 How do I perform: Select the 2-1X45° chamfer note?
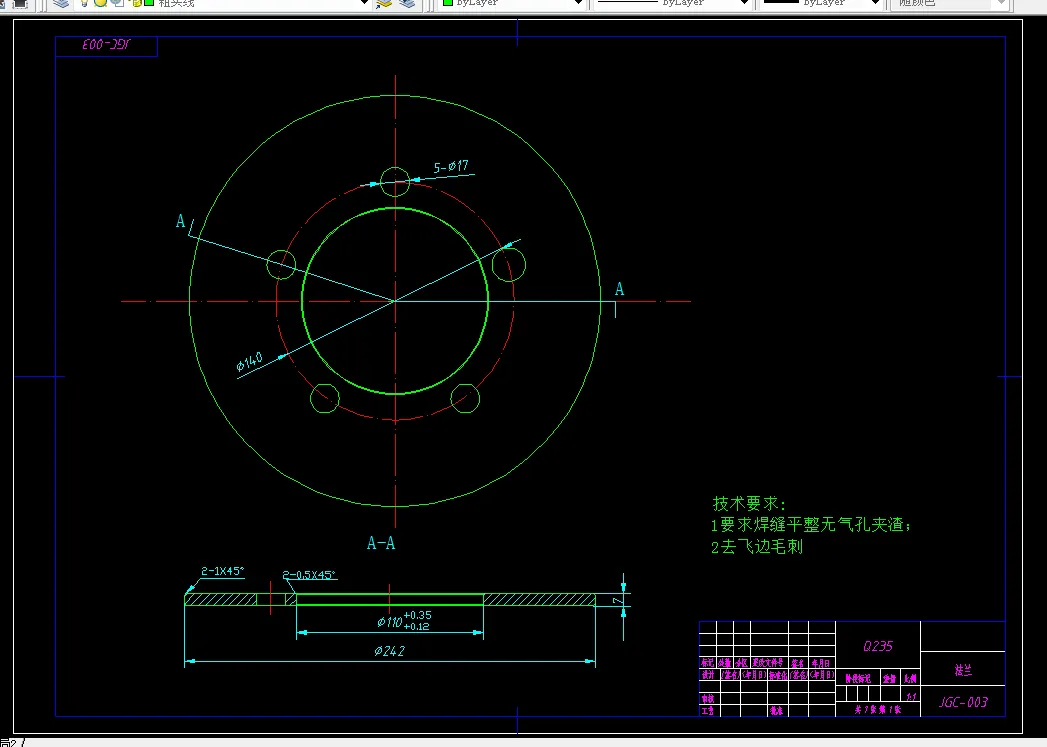click(222, 571)
